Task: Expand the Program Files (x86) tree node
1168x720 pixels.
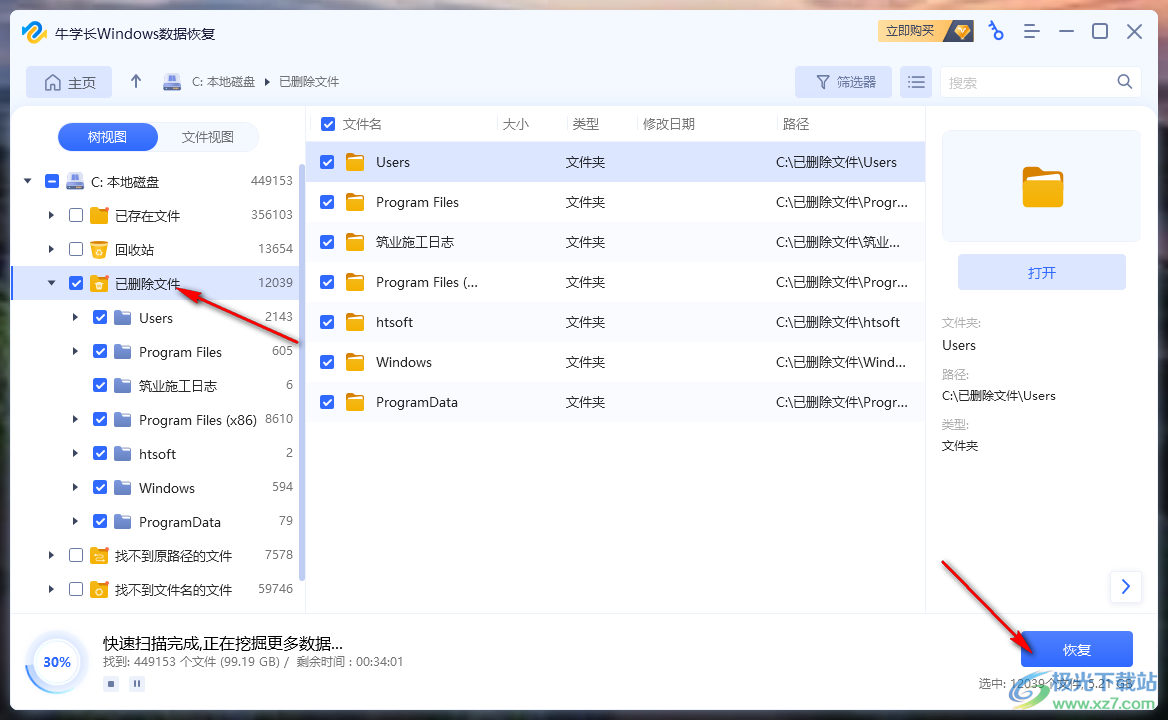Action: [x=75, y=419]
